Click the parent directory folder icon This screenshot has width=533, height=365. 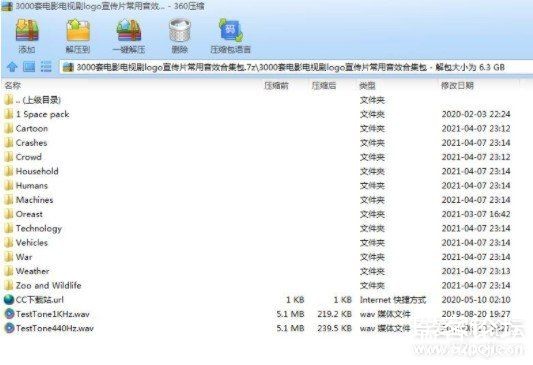9,100
